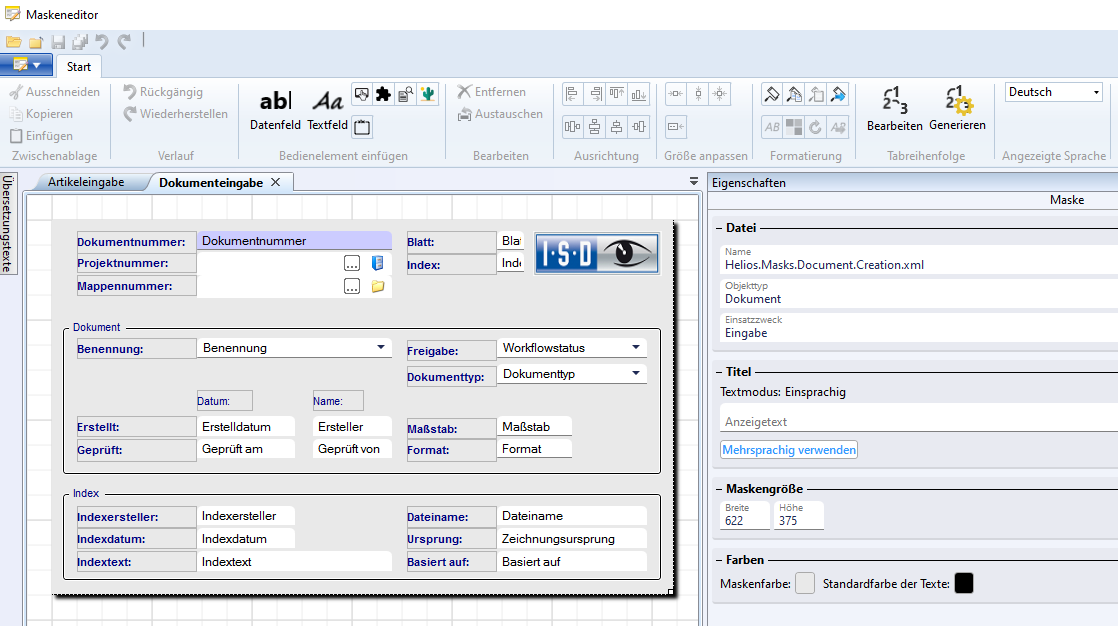Insert a Textfeld control
The height and width of the screenshot is (626, 1118).
click(x=327, y=109)
